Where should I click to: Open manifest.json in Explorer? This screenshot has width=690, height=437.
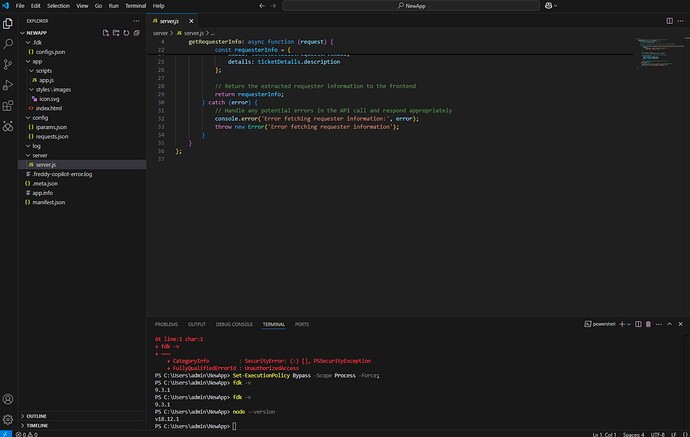pos(82,202)
